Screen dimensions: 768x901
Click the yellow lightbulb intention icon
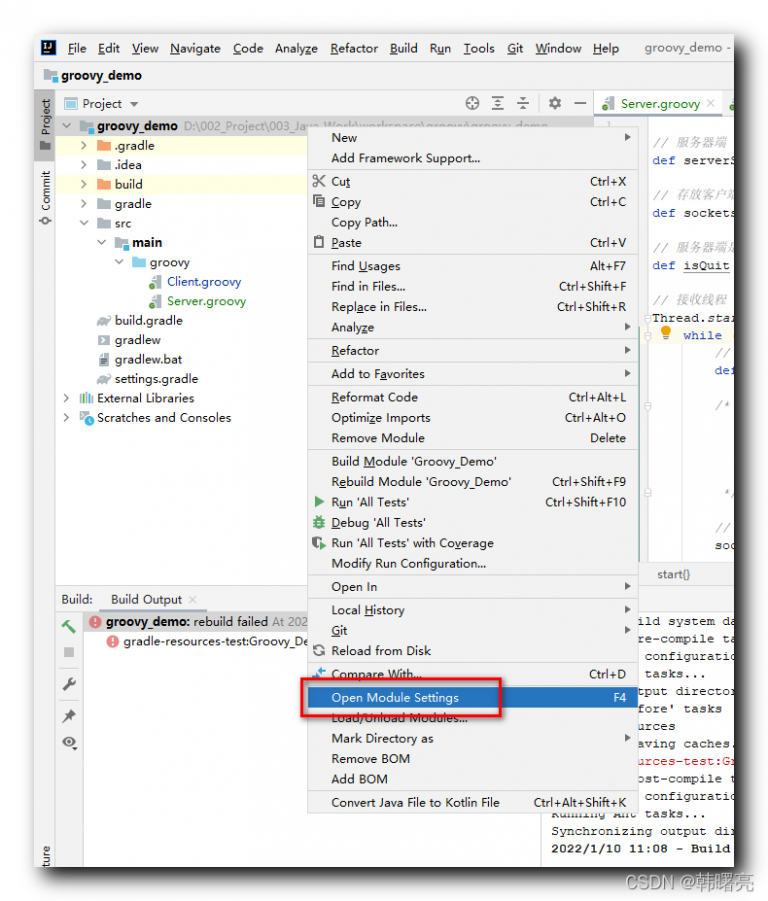[666, 333]
